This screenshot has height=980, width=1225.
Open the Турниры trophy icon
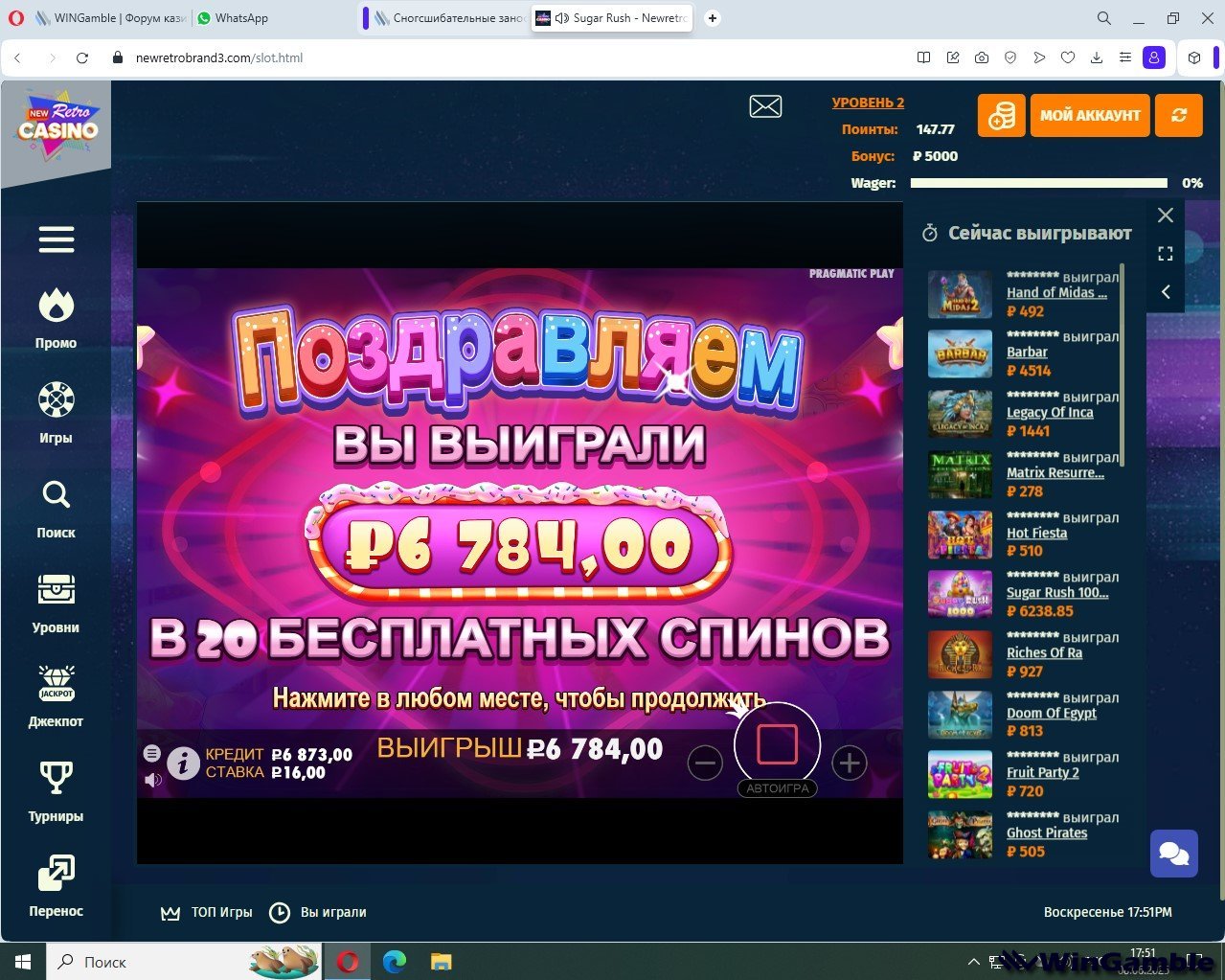click(x=56, y=778)
